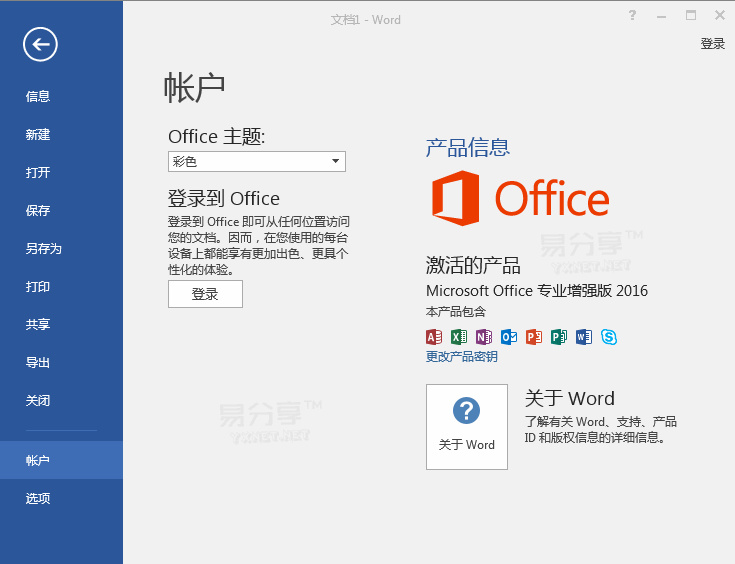Click the PowerPoint app icon

pyautogui.click(x=534, y=337)
